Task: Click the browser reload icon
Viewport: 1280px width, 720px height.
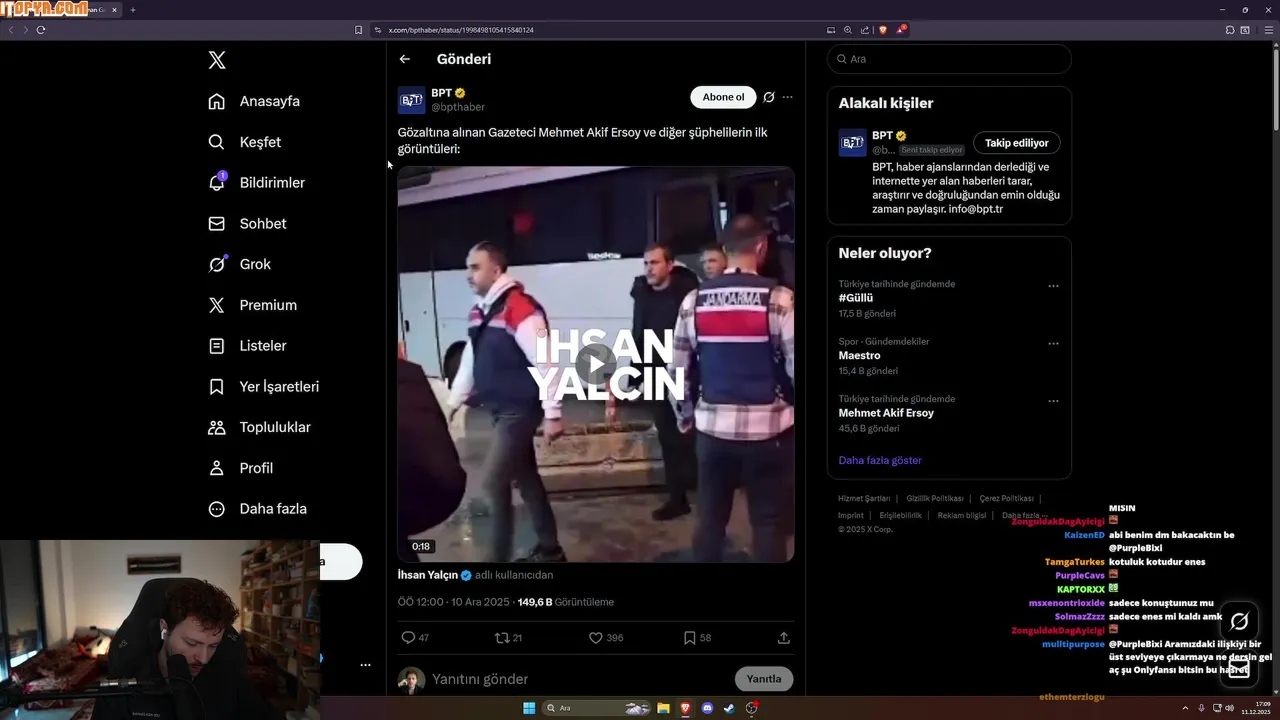Action: (x=41, y=30)
